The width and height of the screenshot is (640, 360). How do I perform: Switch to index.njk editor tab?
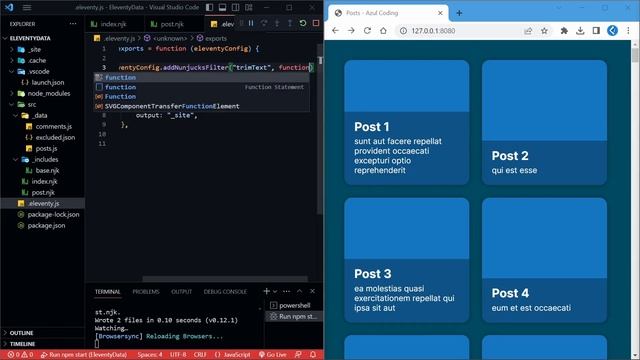[x=114, y=24]
